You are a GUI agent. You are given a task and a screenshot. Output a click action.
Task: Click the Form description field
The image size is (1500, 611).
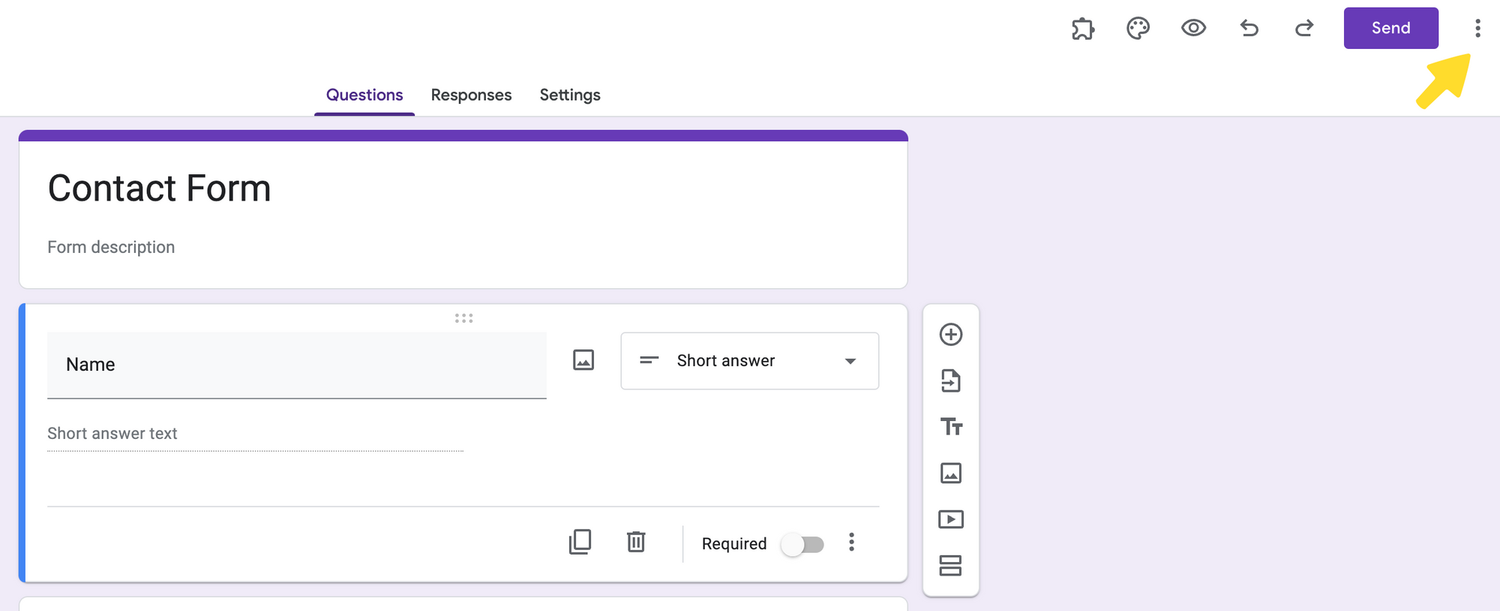click(111, 247)
